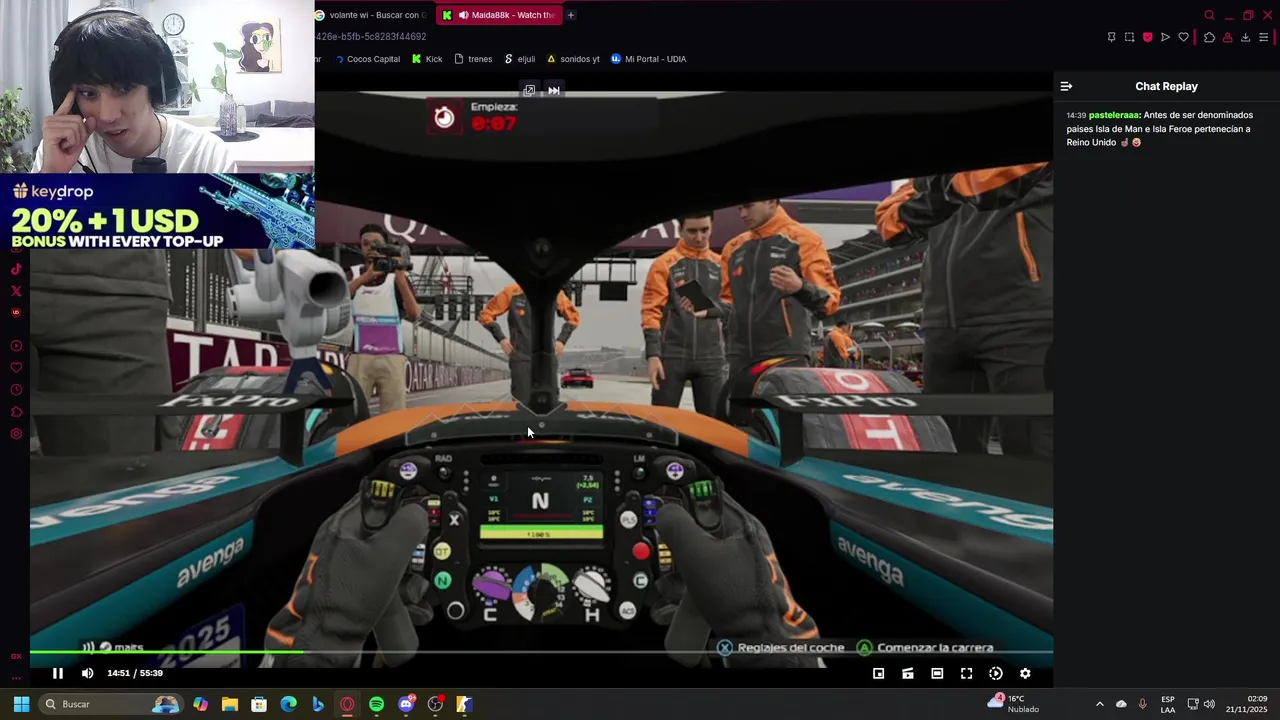Click the cast icon in player controls
Screen dimensions: 1280x720
pyautogui.click(x=908, y=673)
